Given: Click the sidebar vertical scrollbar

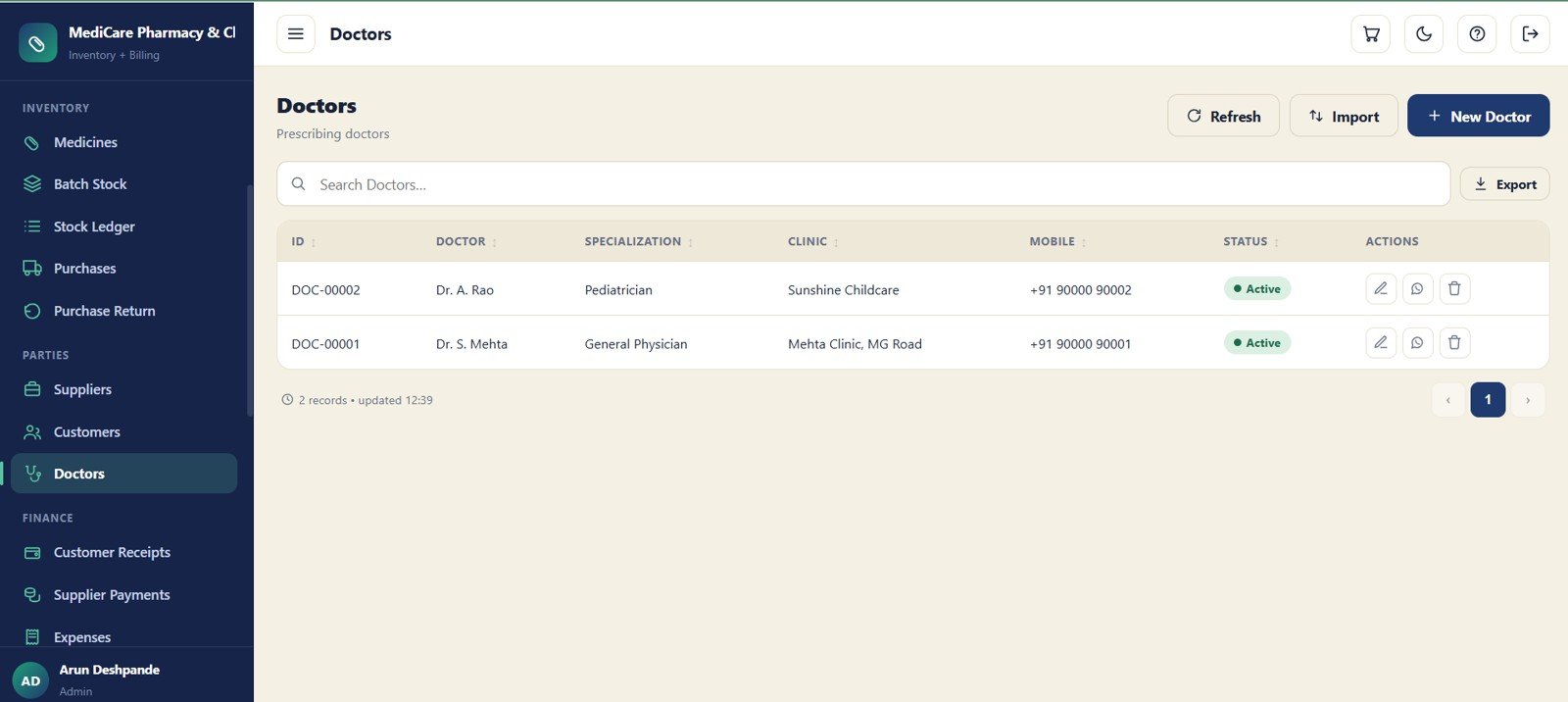Looking at the screenshot, I should [250, 300].
